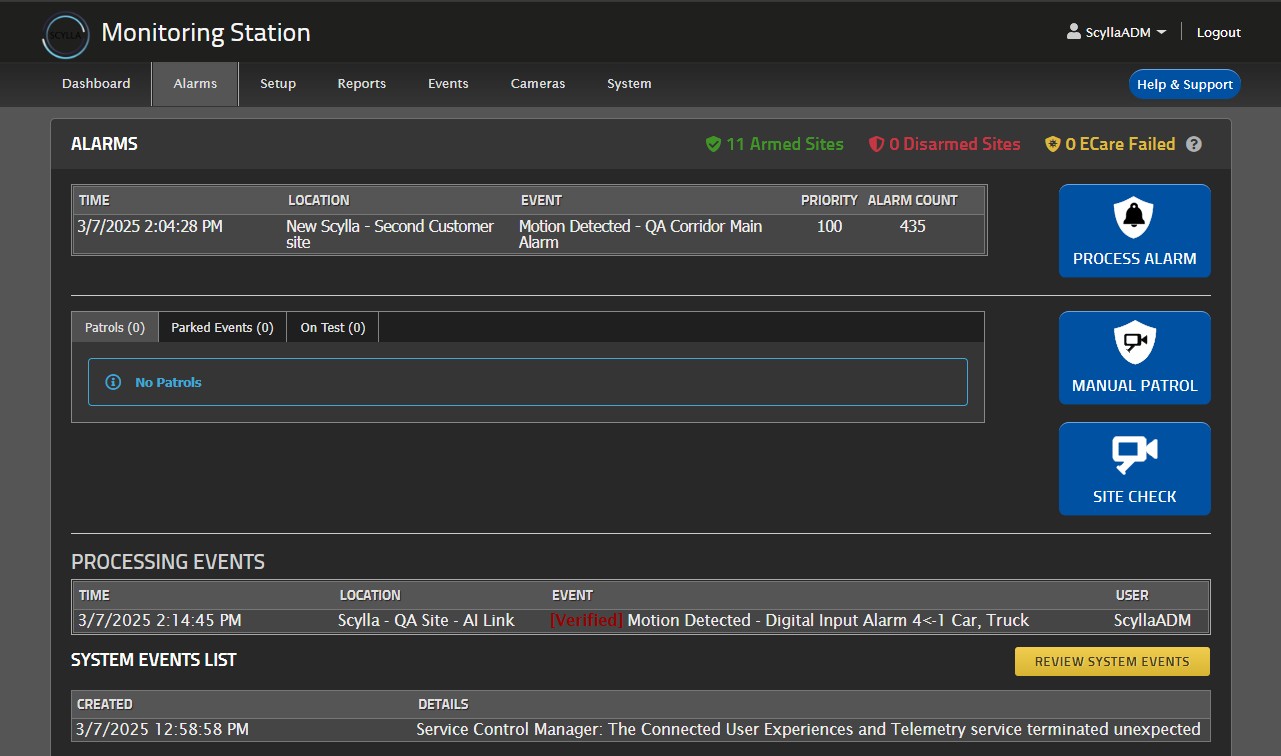The height and width of the screenshot is (756, 1281).
Task: Click the user profile icon
Action: tap(1074, 32)
